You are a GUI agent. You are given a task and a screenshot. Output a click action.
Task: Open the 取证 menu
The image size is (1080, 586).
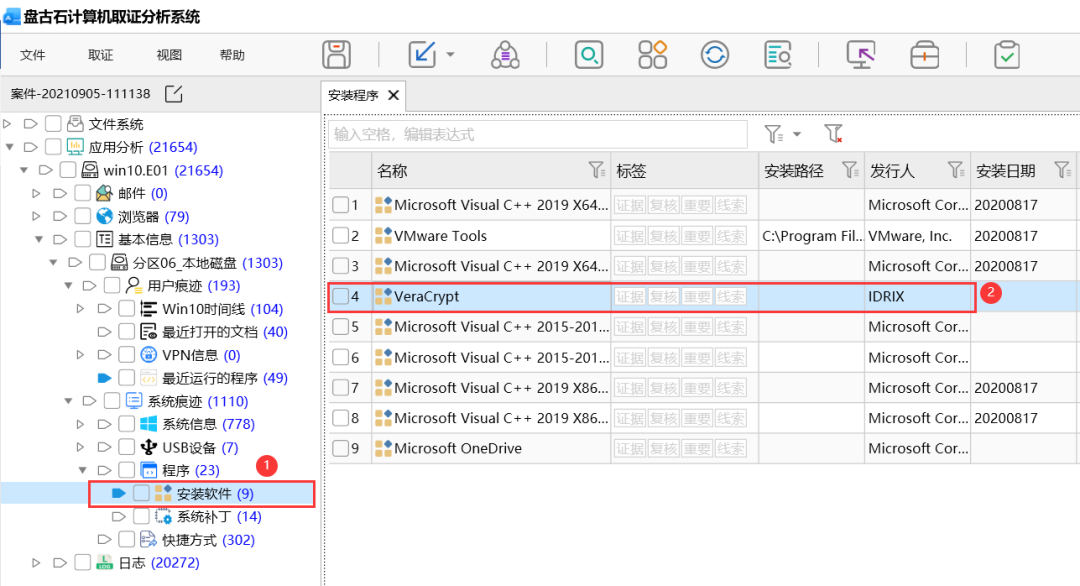pos(101,55)
